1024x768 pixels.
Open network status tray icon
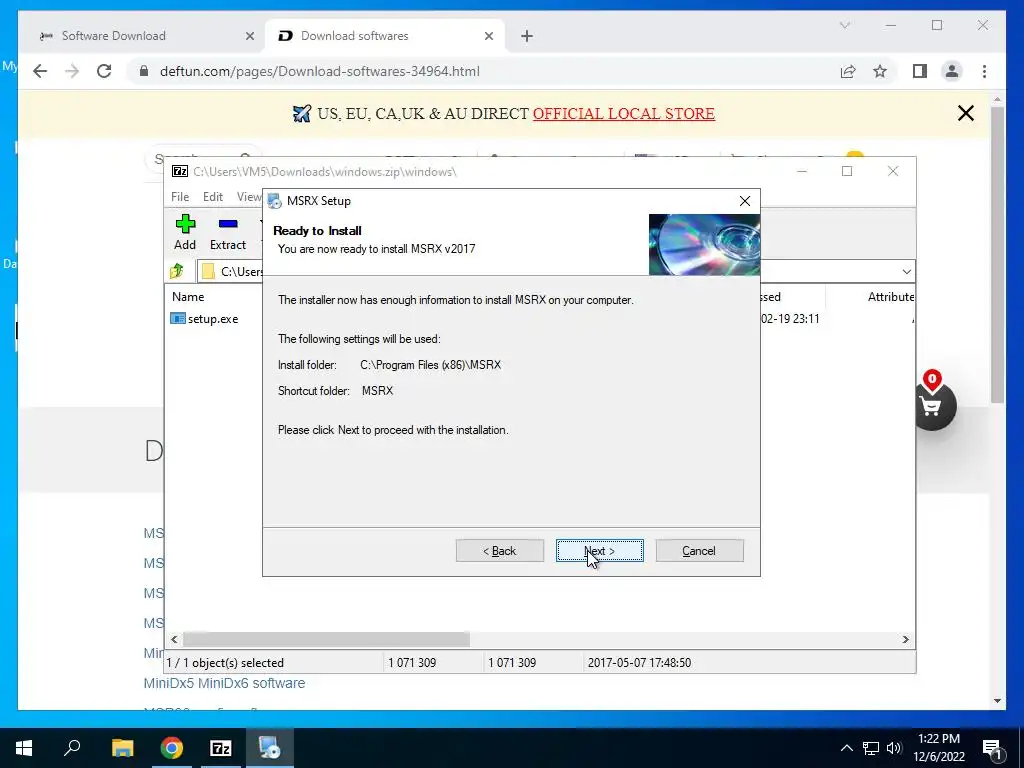coord(871,748)
